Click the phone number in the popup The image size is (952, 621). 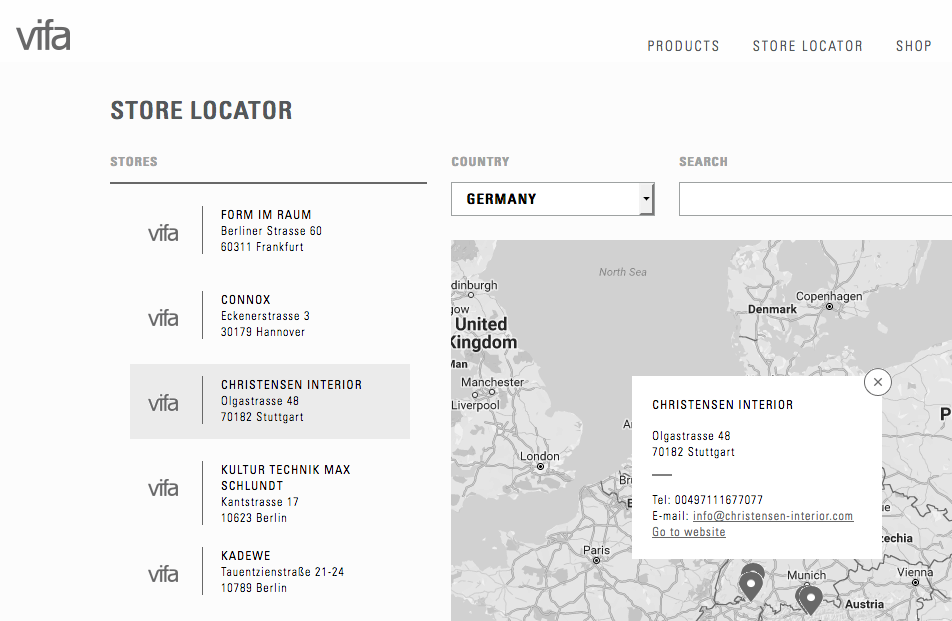pos(719,500)
